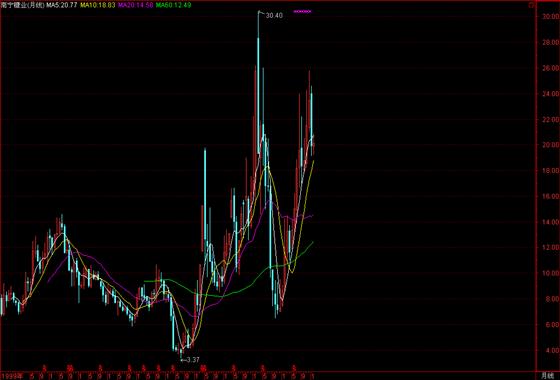Click the 30.00 price axis label
This screenshot has height=380, width=560.
point(550,16)
